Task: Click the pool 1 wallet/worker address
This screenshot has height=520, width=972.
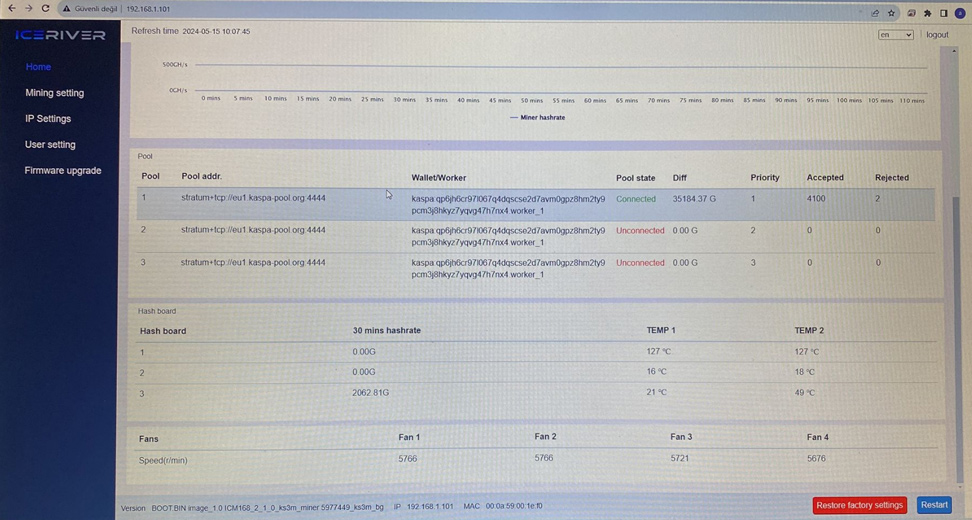Action: pos(508,205)
